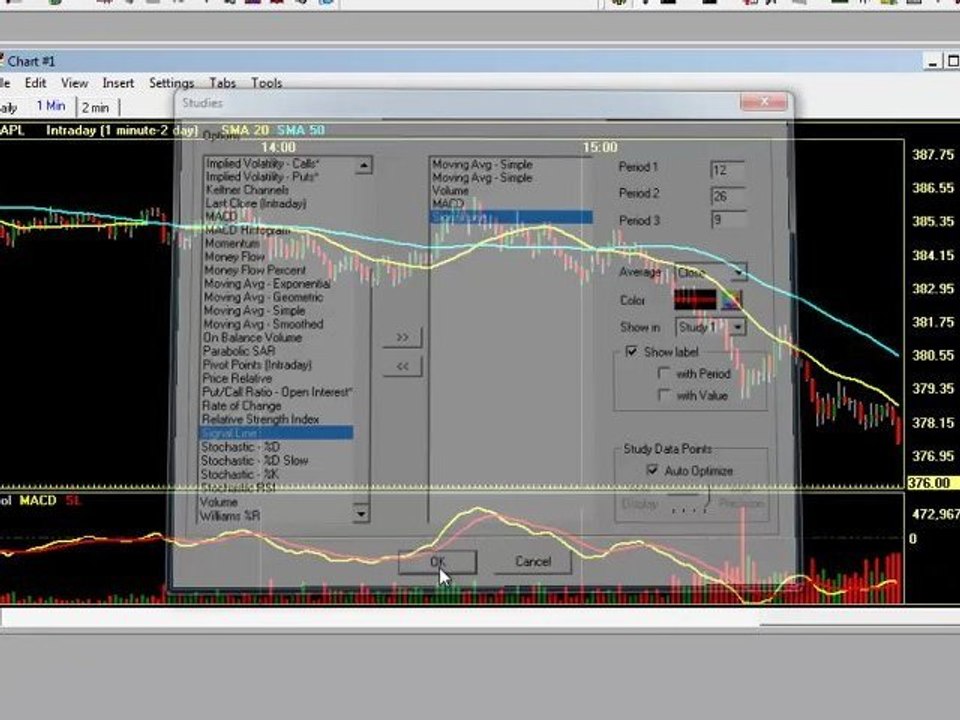Screen dimensions: 960x720
Task: Toggle the Show label checkbox
Action: [x=631, y=351]
